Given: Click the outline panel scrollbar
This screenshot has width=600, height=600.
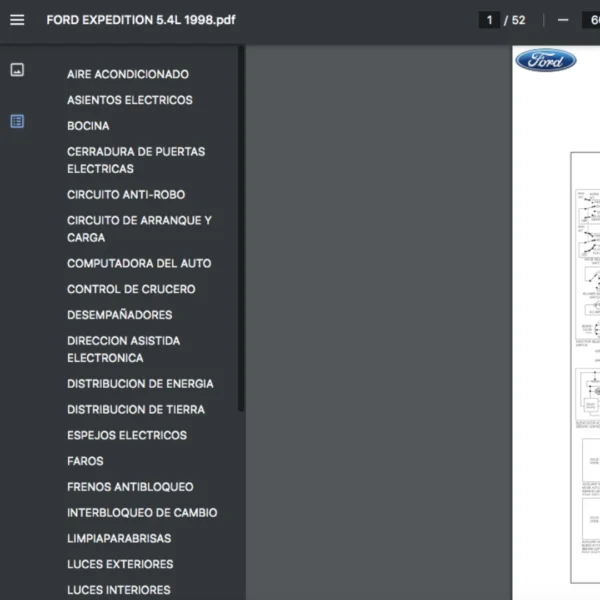Looking at the screenshot, I should 241,228.
